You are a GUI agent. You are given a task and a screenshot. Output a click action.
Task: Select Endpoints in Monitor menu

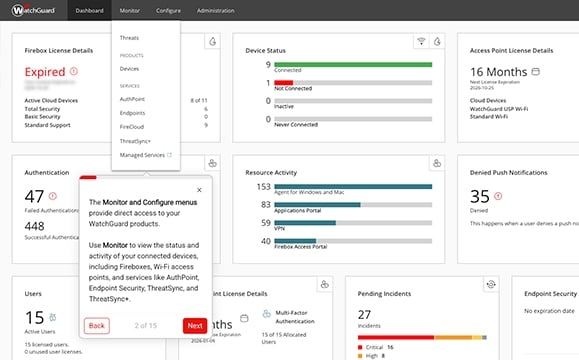click(132, 113)
